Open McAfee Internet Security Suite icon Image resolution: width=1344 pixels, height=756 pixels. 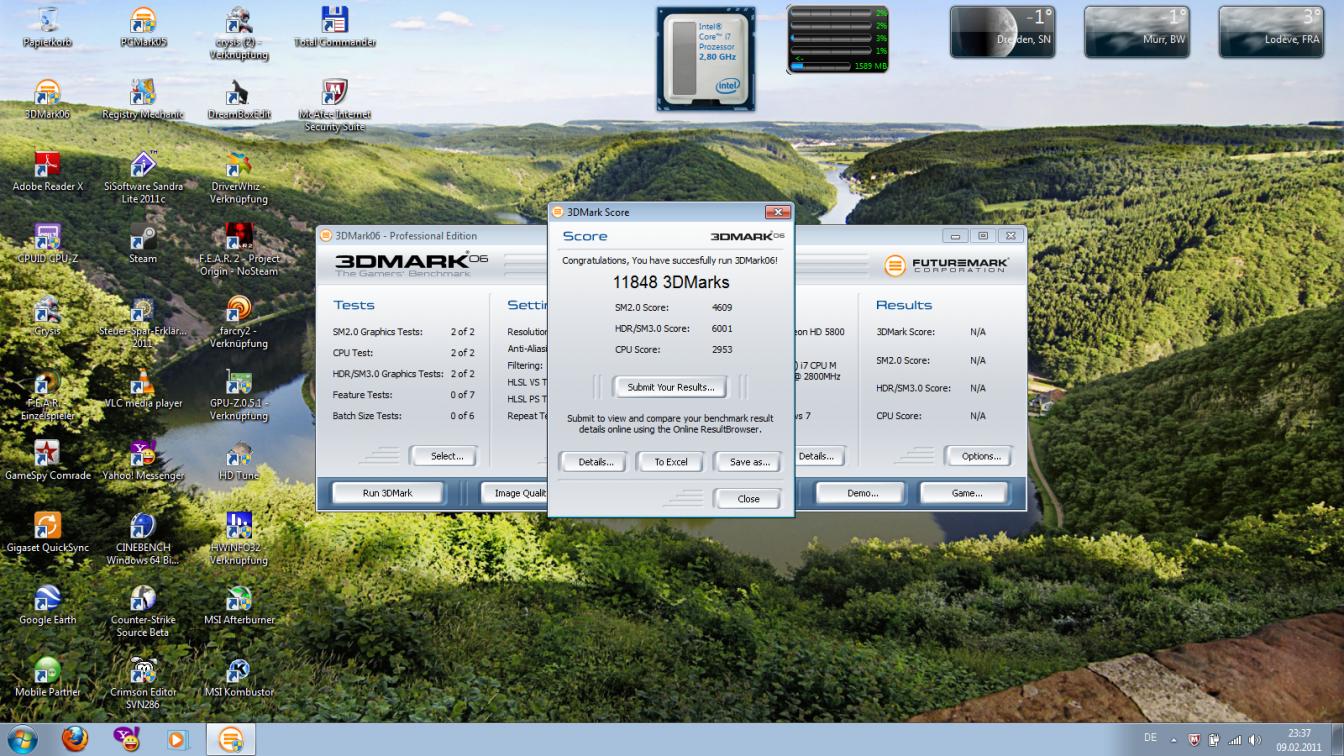coord(334,105)
